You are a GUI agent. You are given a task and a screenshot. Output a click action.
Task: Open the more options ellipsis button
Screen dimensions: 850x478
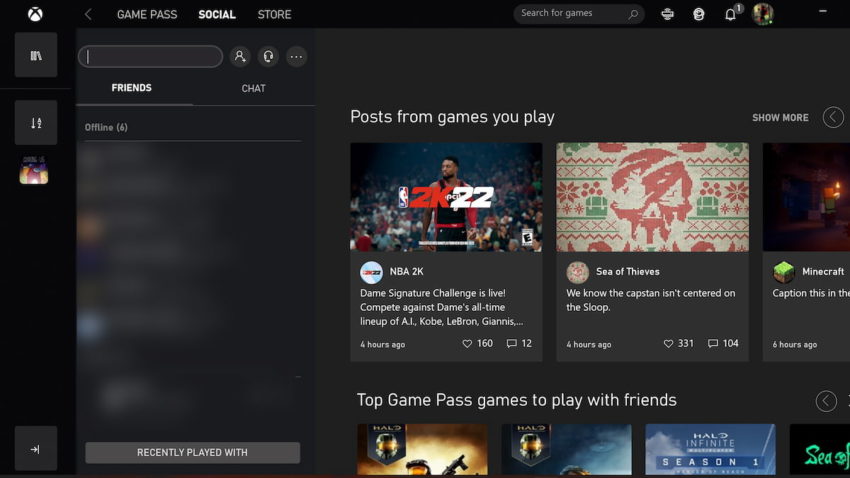click(x=297, y=56)
